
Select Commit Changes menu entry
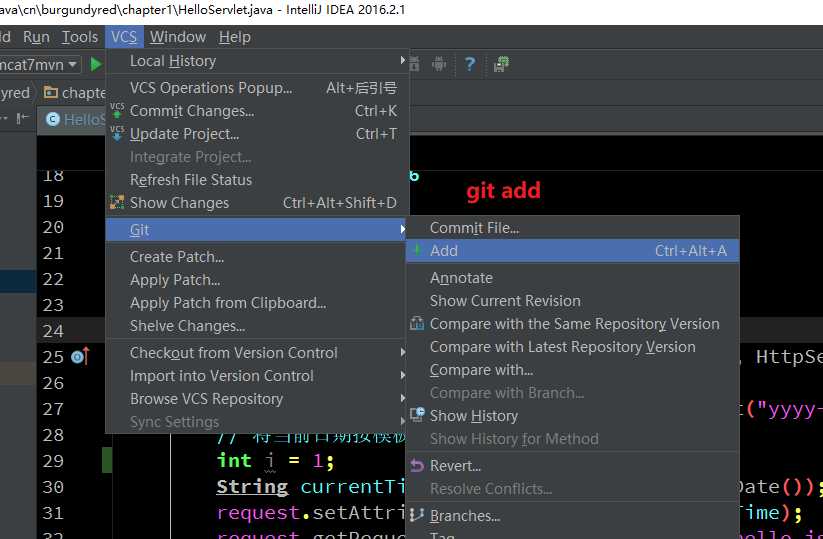(257, 111)
